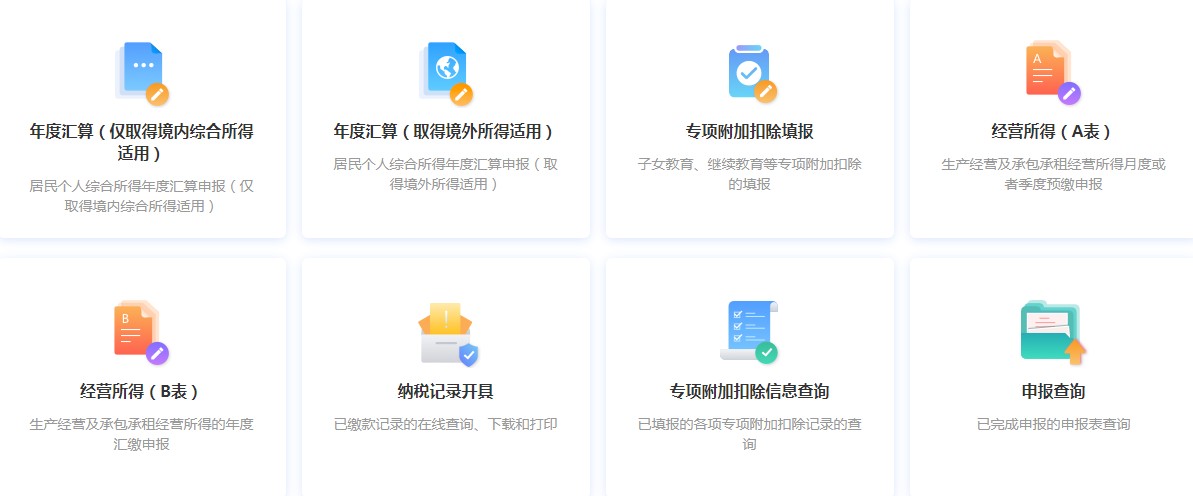This screenshot has height=496, width=1193.
Task: Click the orange B document icon
Action: 142,332
